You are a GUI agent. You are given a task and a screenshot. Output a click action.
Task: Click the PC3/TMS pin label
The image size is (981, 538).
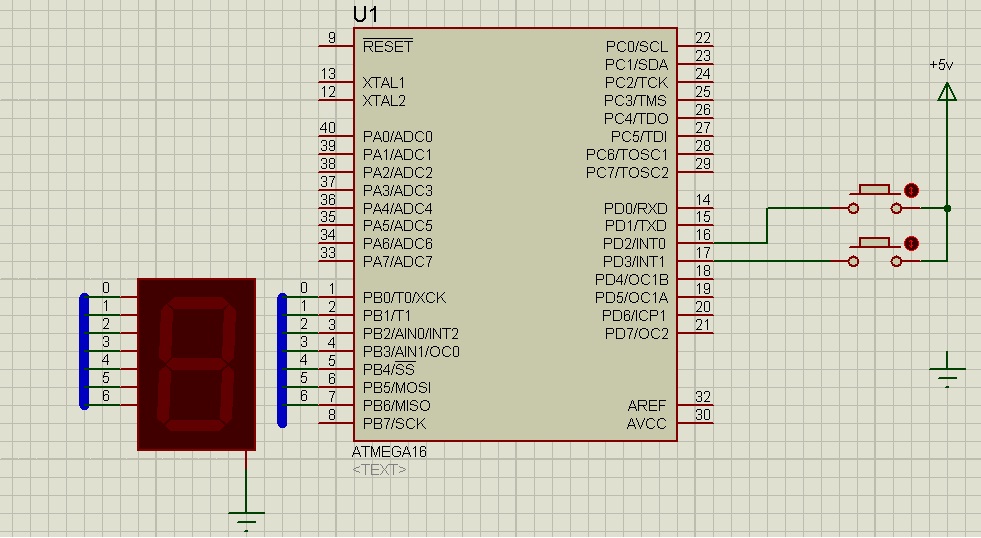point(636,101)
